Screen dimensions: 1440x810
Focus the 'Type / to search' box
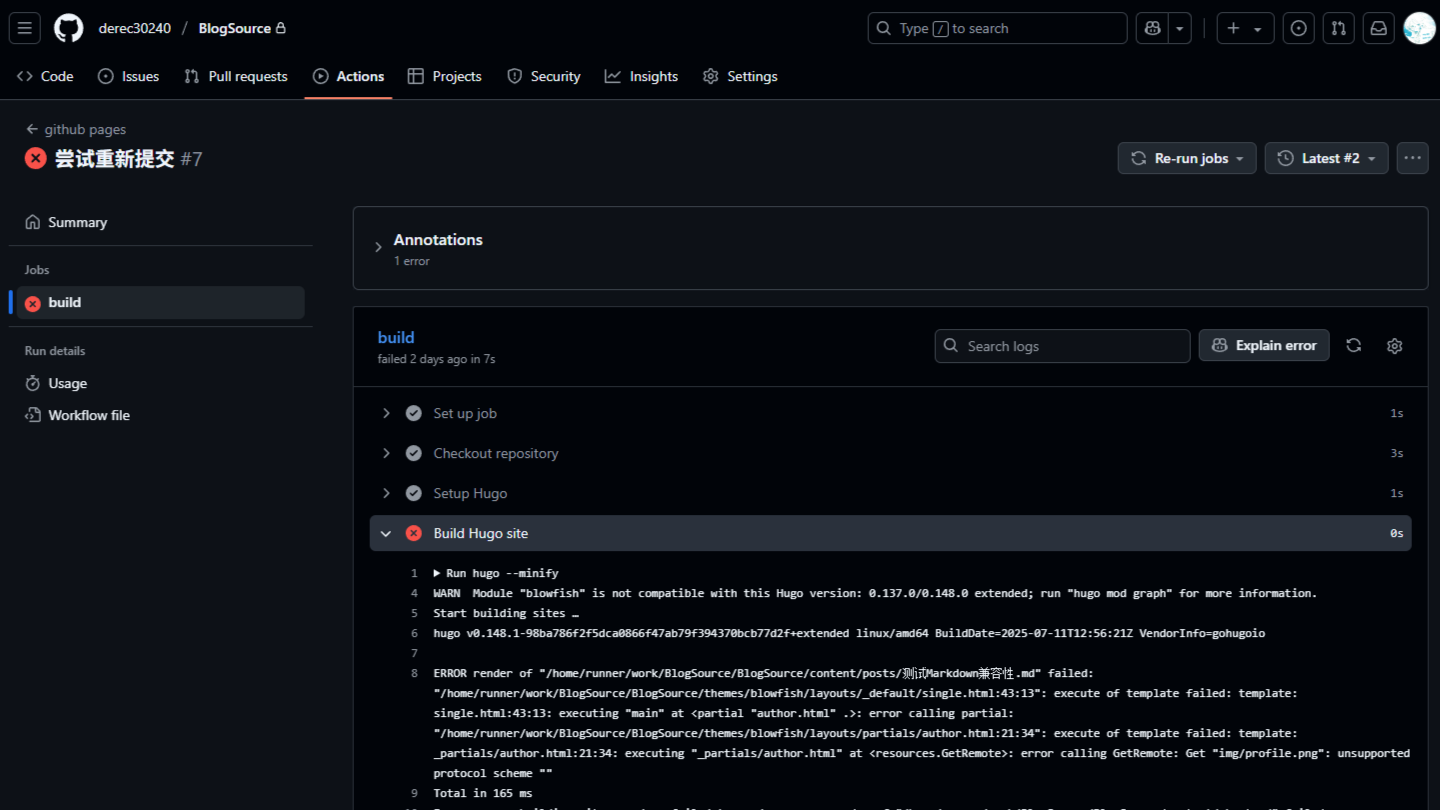tap(997, 28)
